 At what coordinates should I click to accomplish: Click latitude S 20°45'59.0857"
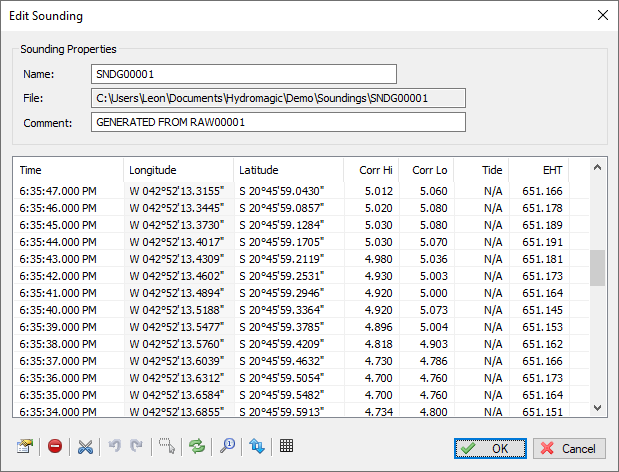pos(281,208)
